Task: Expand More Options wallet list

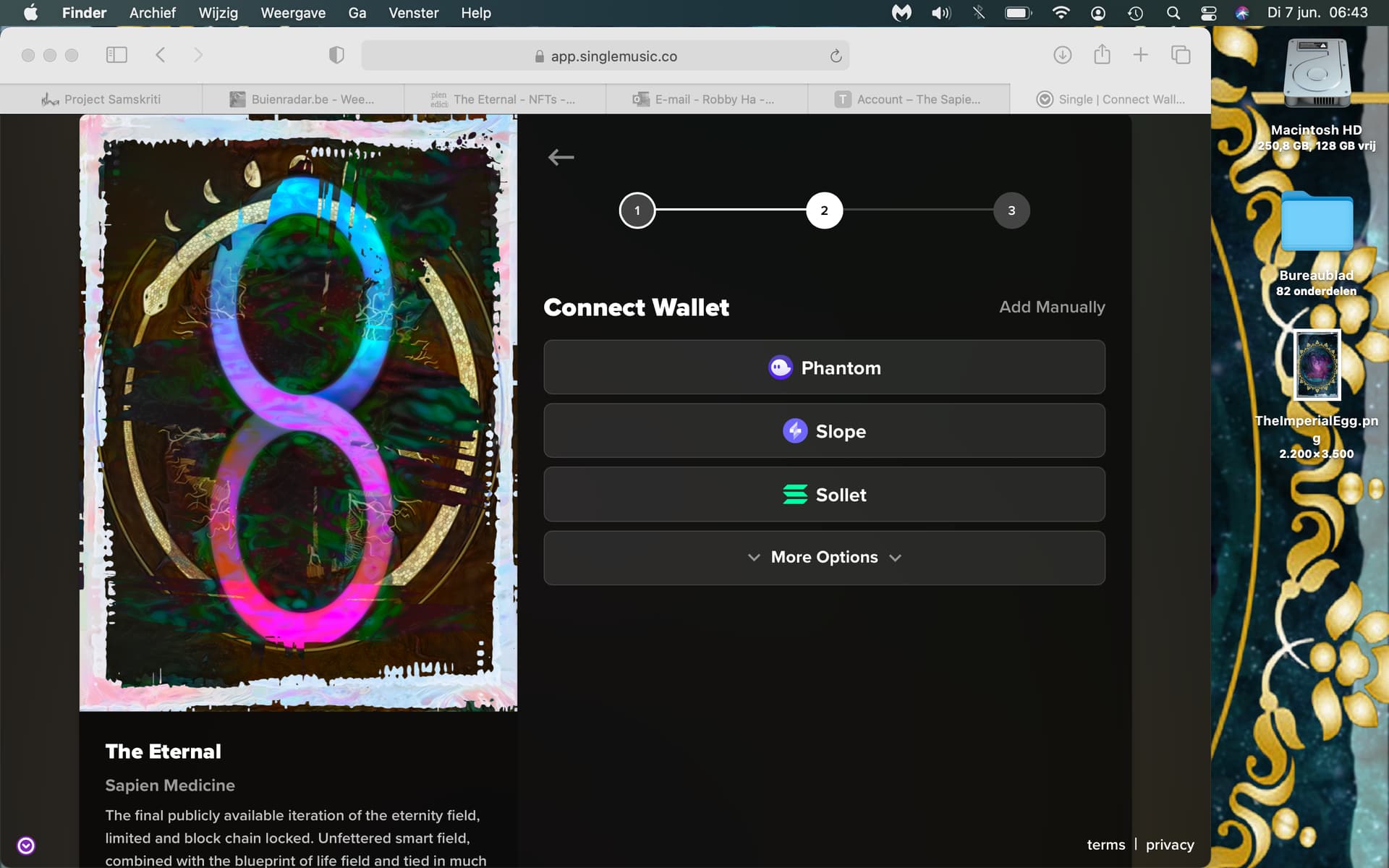Action: (824, 558)
